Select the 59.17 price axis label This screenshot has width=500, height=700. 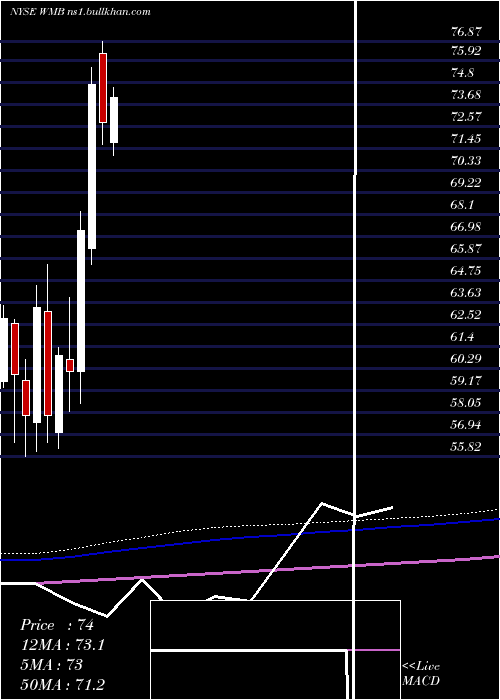pos(466,380)
